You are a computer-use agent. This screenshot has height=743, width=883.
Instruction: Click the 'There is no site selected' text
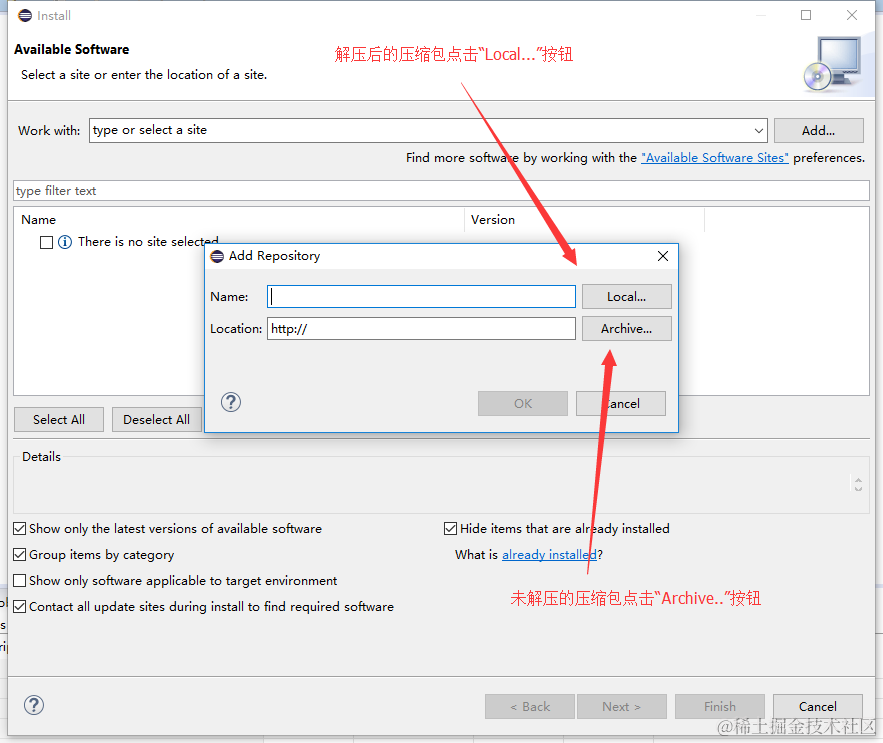148,242
